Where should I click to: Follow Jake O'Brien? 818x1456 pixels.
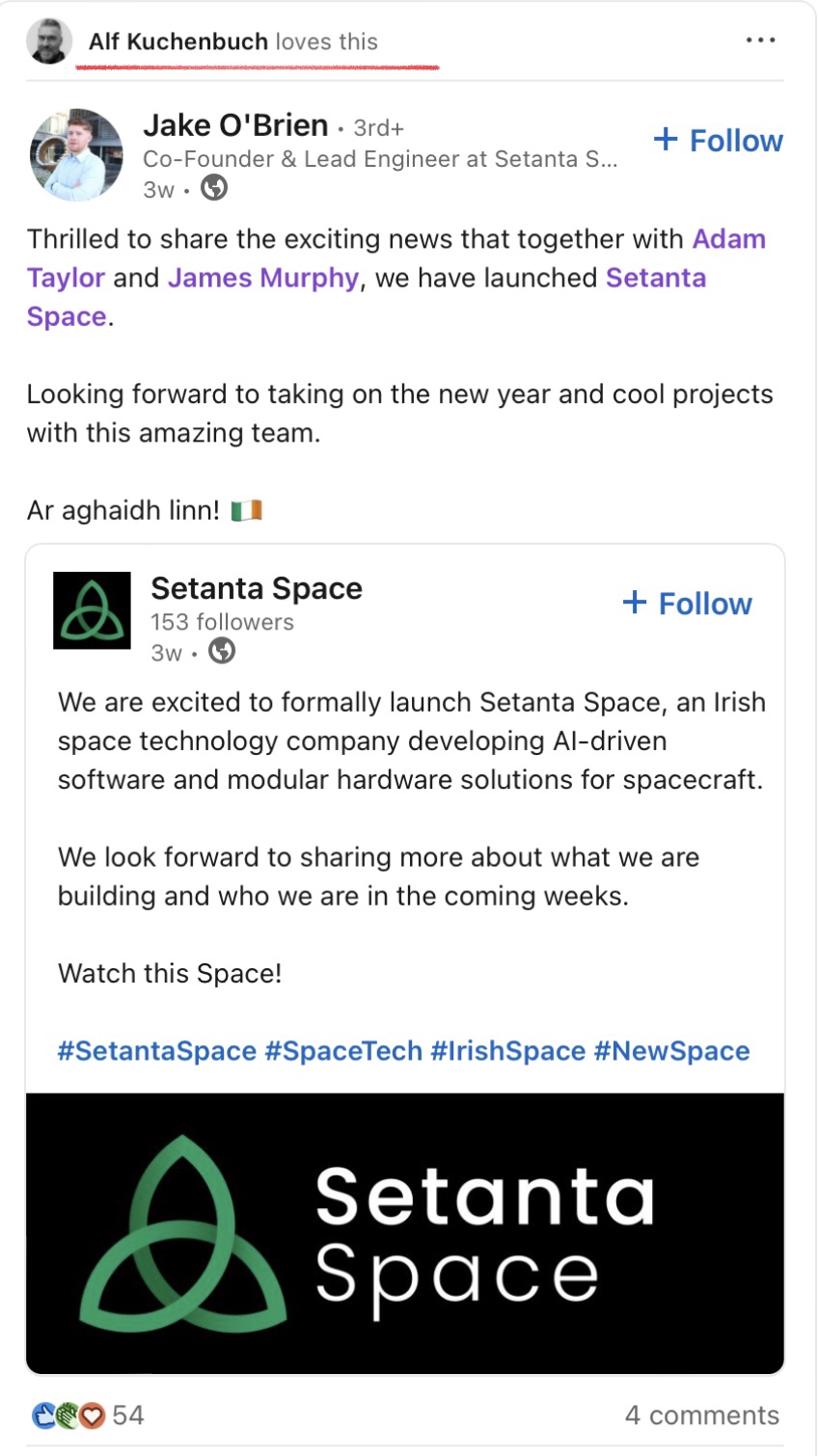pyautogui.click(x=719, y=141)
